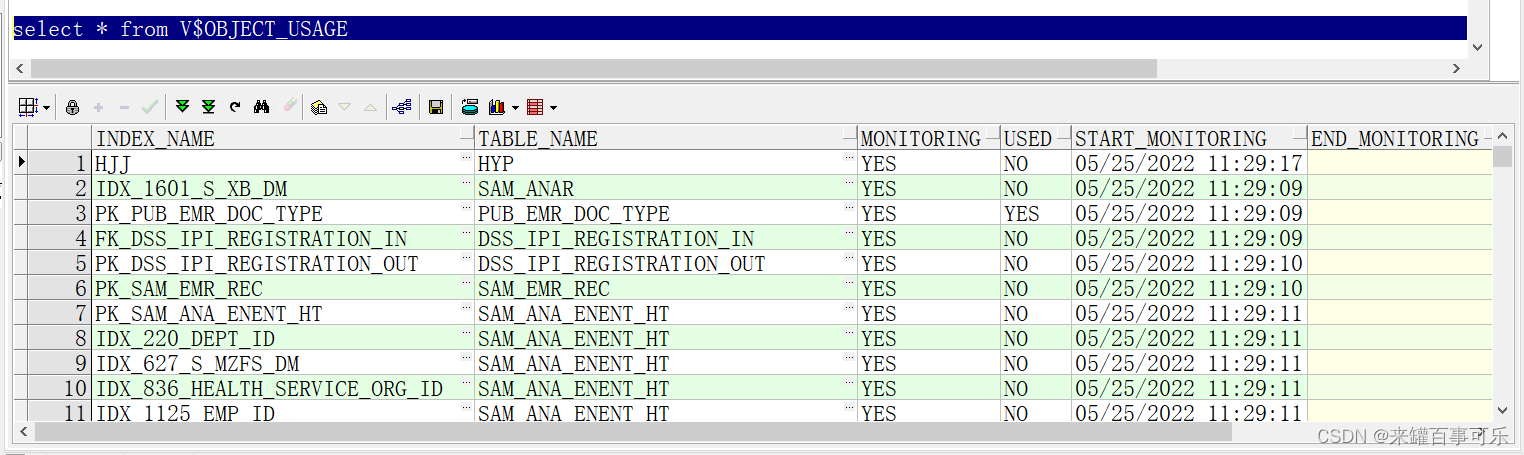Click the Next record down triangle
This screenshot has height=455, width=1524.
(344, 107)
